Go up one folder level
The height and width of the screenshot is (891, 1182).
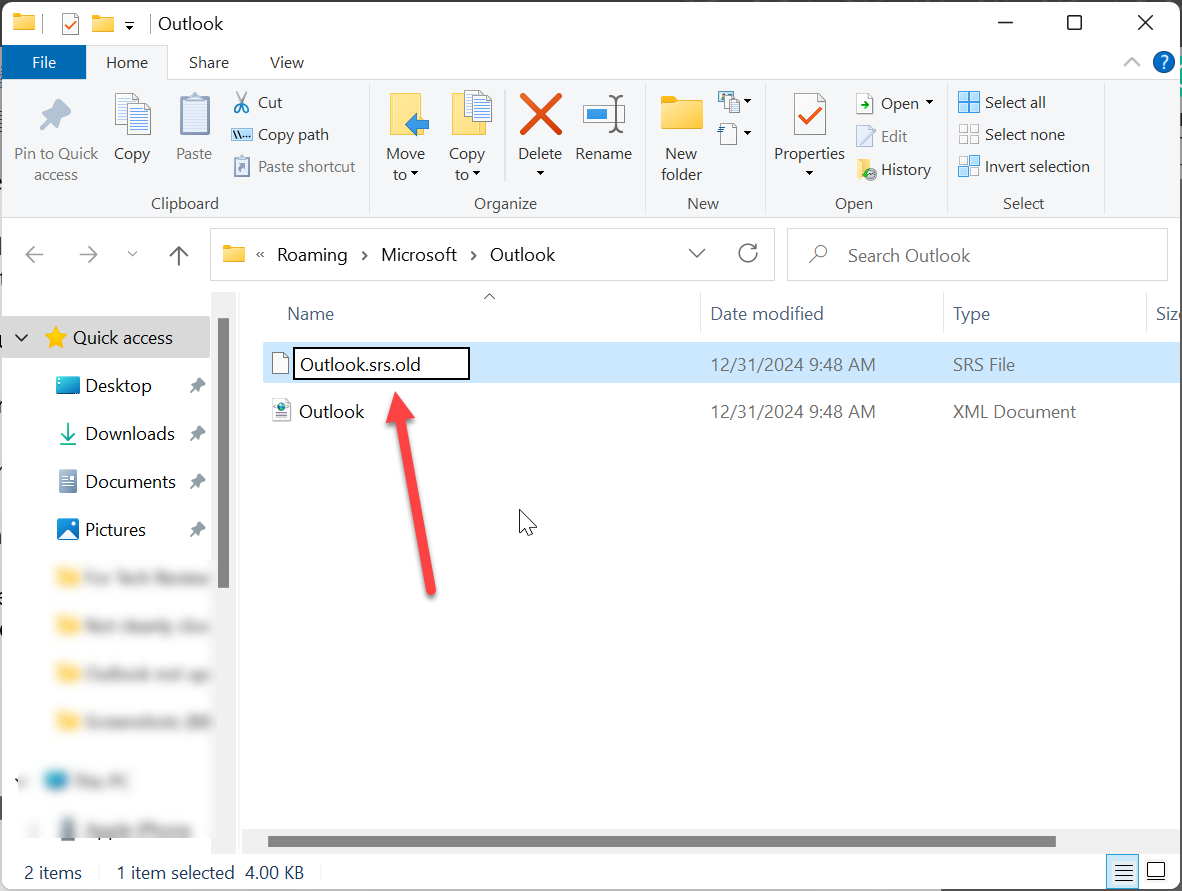coord(179,255)
